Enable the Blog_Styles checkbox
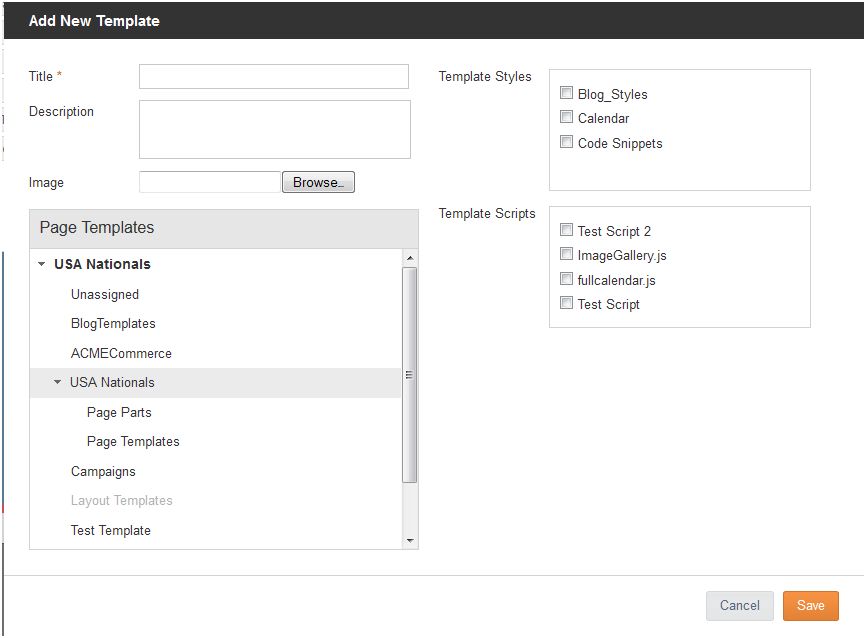This screenshot has width=866, height=638. coord(567,93)
